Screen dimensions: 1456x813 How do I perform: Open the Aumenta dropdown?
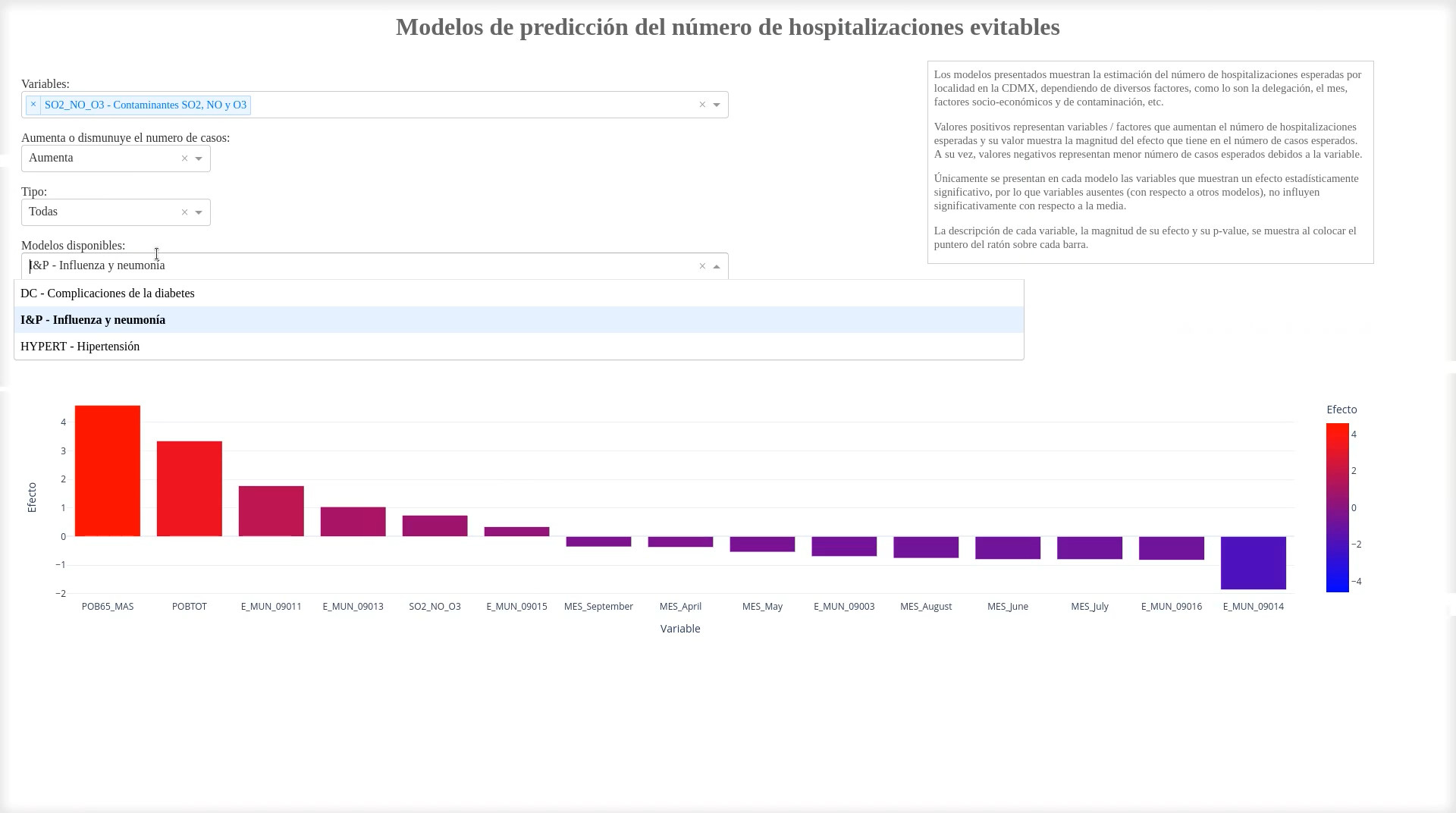(199, 159)
